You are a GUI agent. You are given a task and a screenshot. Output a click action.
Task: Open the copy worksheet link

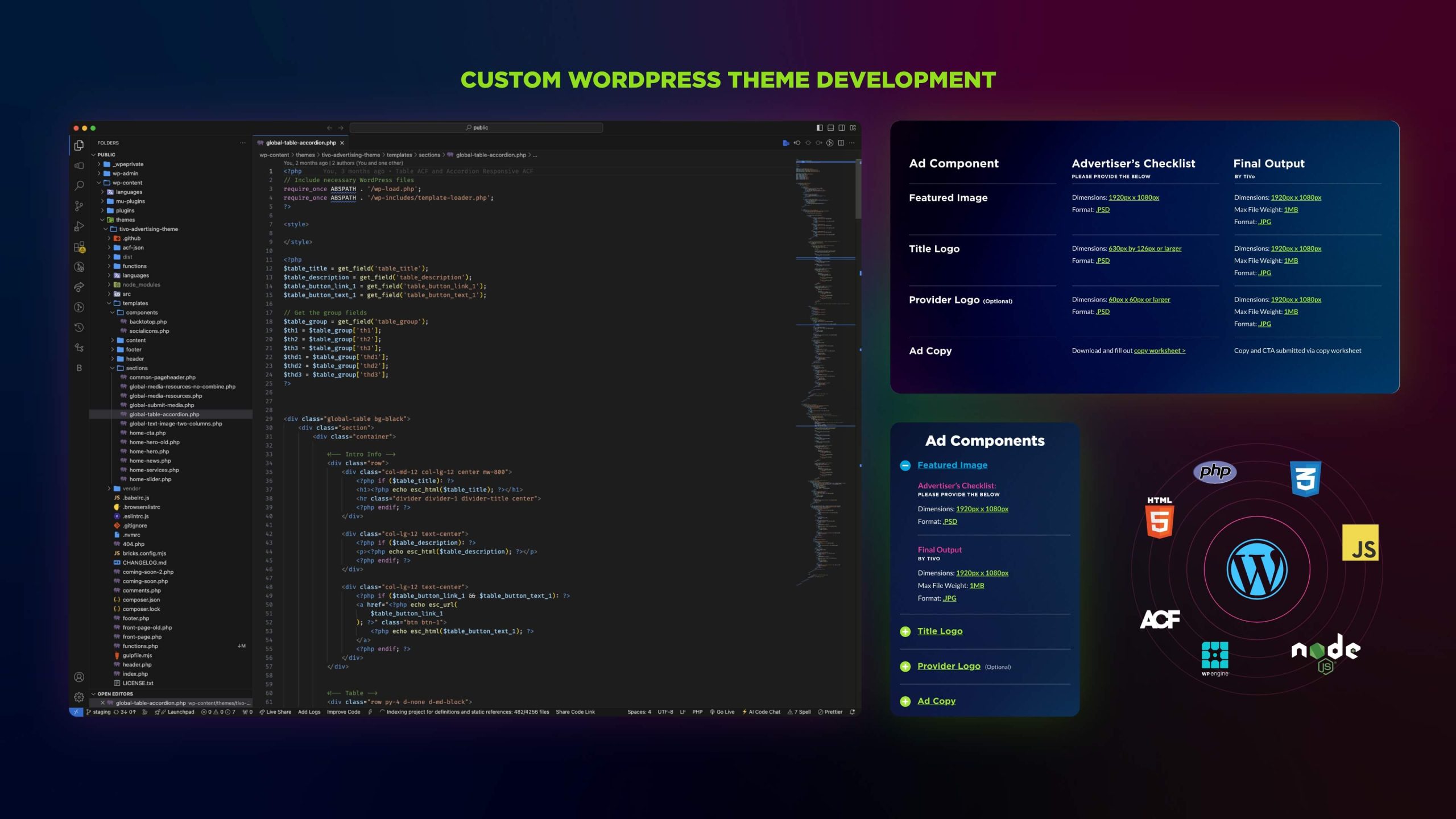tap(1159, 350)
